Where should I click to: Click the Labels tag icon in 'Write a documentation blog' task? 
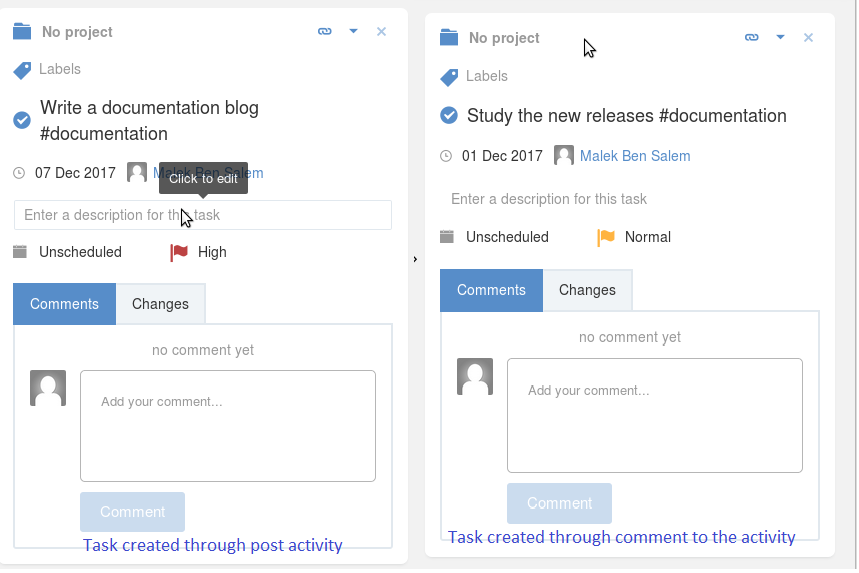tap(22, 71)
